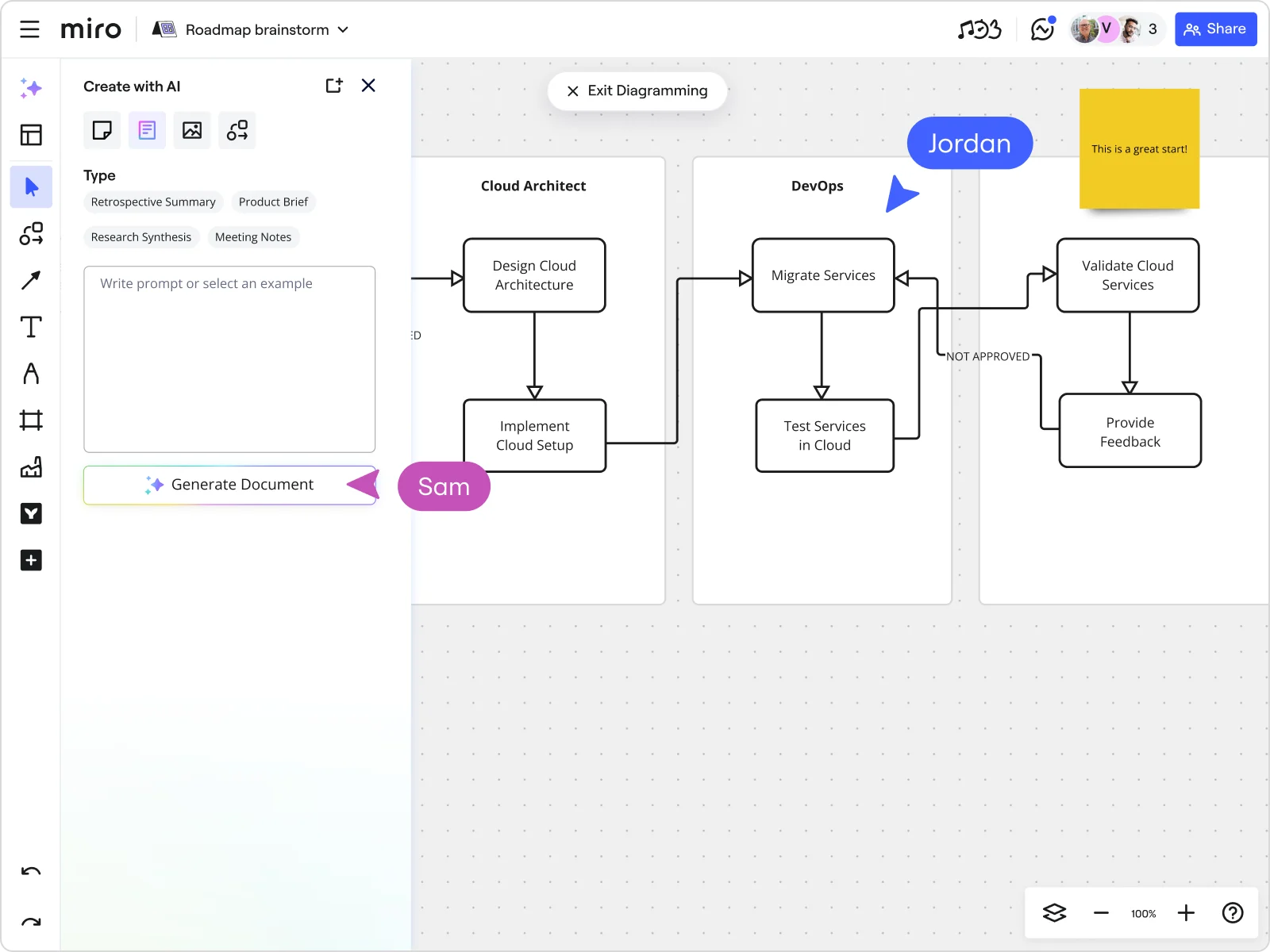Open the music reactions icon
Image resolution: width=1270 pixels, height=952 pixels.
click(979, 29)
